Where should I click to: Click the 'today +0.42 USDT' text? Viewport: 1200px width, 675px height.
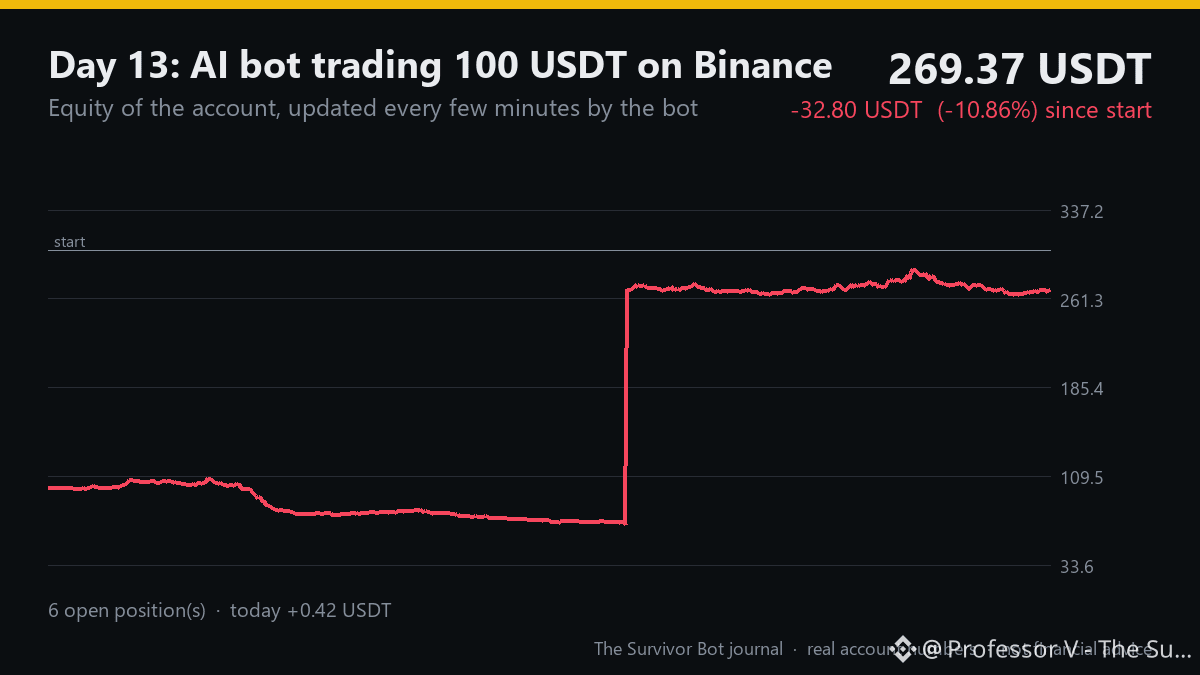(x=311, y=610)
